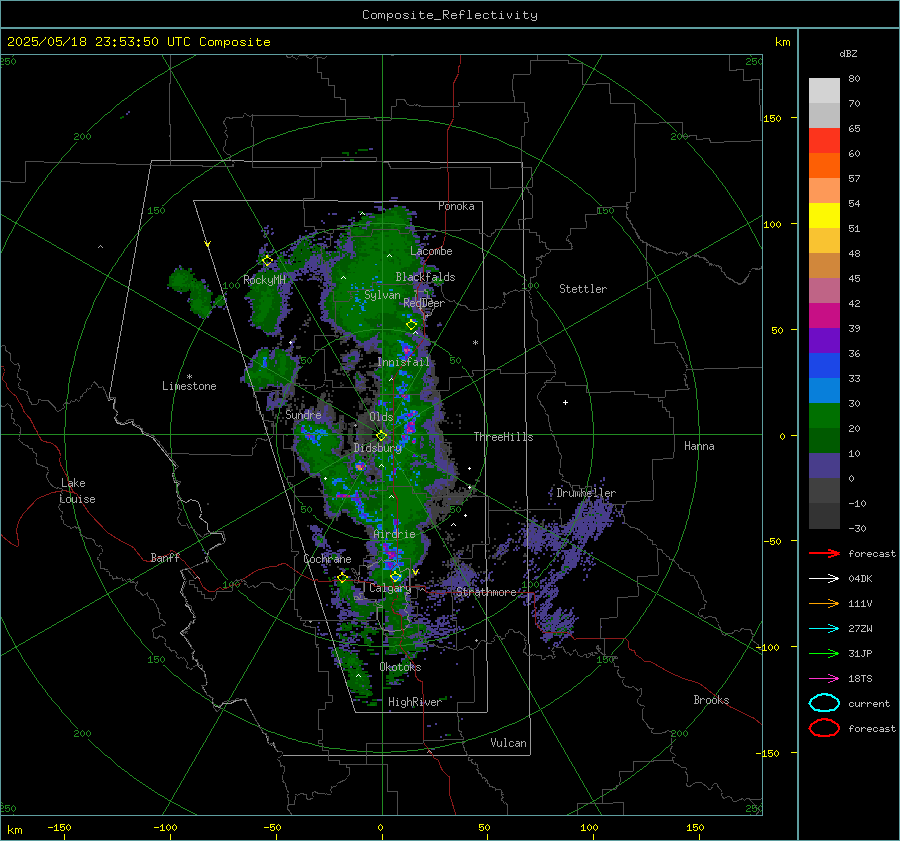The image size is (900, 841).
Task: Select the Stettler label
Action: [583, 289]
